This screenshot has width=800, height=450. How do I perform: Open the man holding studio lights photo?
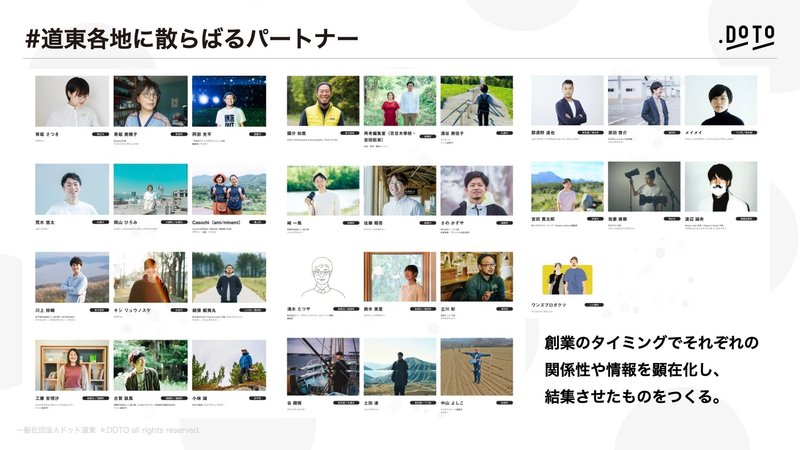(x=644, y=187)
